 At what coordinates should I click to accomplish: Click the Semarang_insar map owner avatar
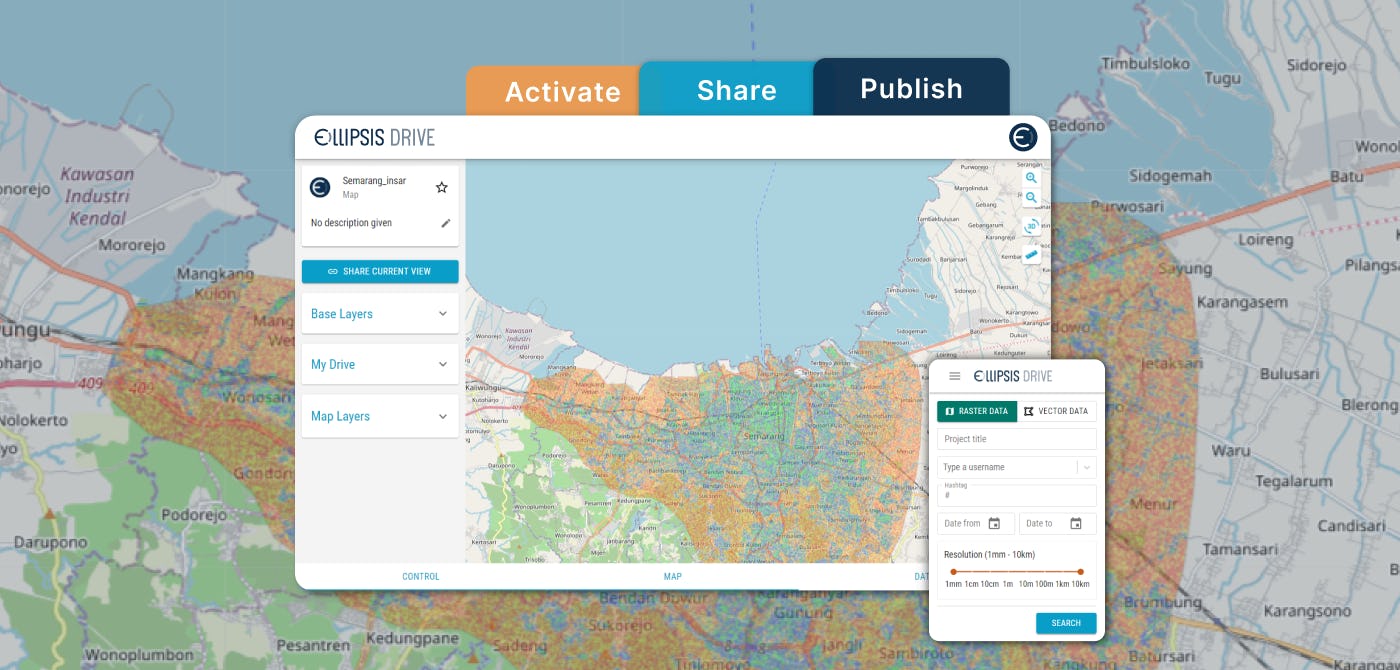pos(320,187)
